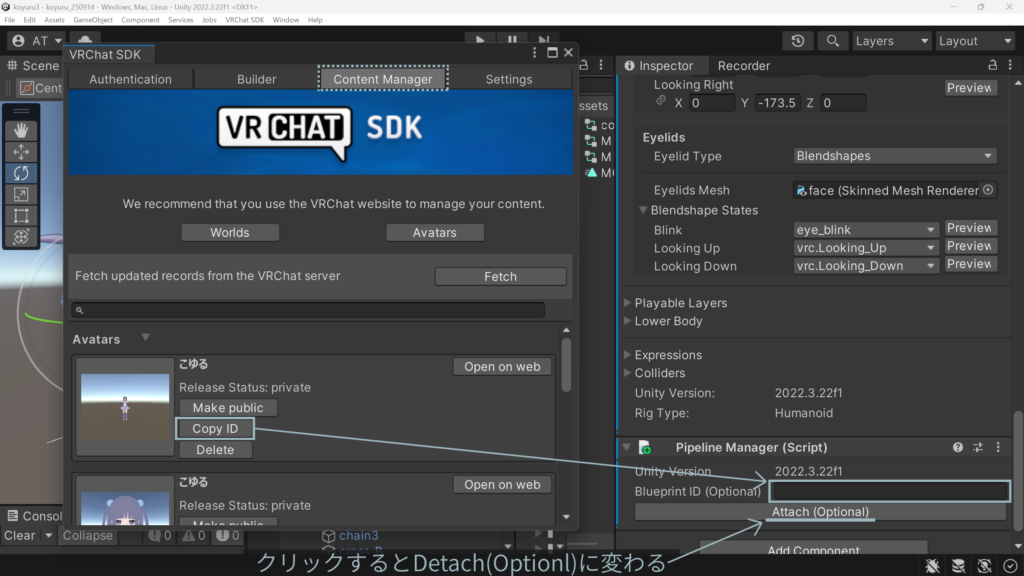Image resolution: width=1024 pixels, height=576 pixels.
Task: Open VRChat SDK window three-dot menu
Action: click(534, 53)
